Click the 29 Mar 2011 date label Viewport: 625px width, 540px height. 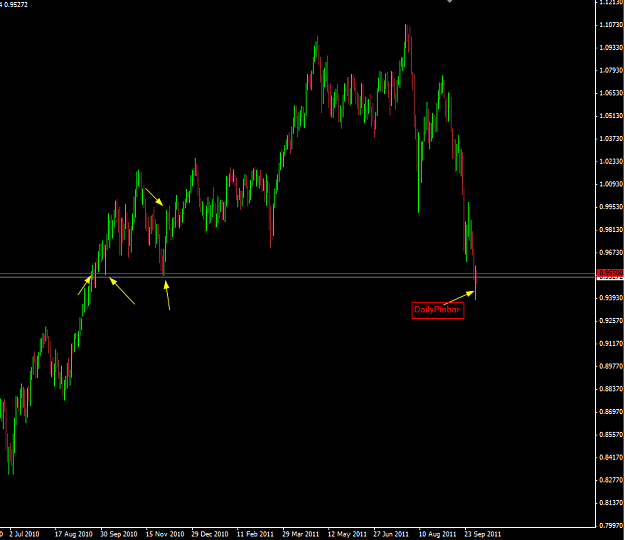tap(301, 534)
